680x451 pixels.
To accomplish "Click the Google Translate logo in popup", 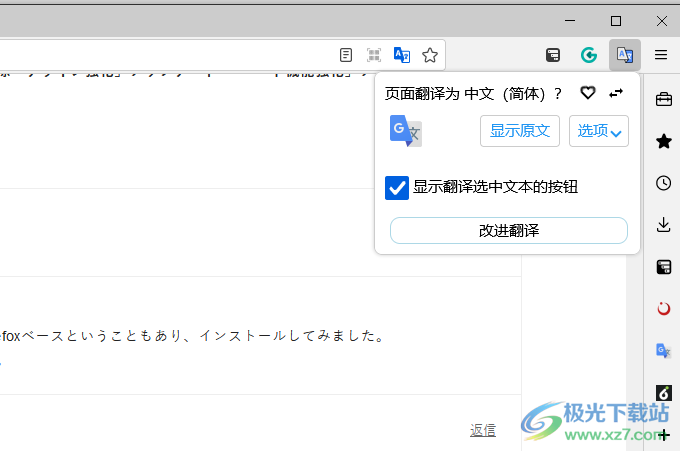I will pos(406,131).
